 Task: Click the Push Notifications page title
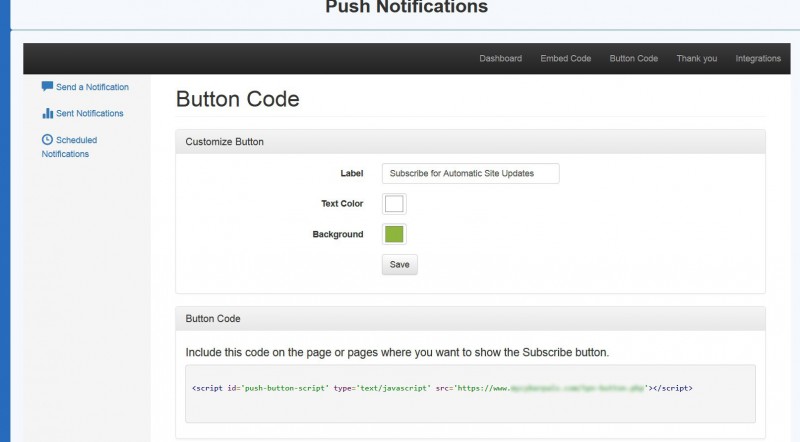pos(407,7)
